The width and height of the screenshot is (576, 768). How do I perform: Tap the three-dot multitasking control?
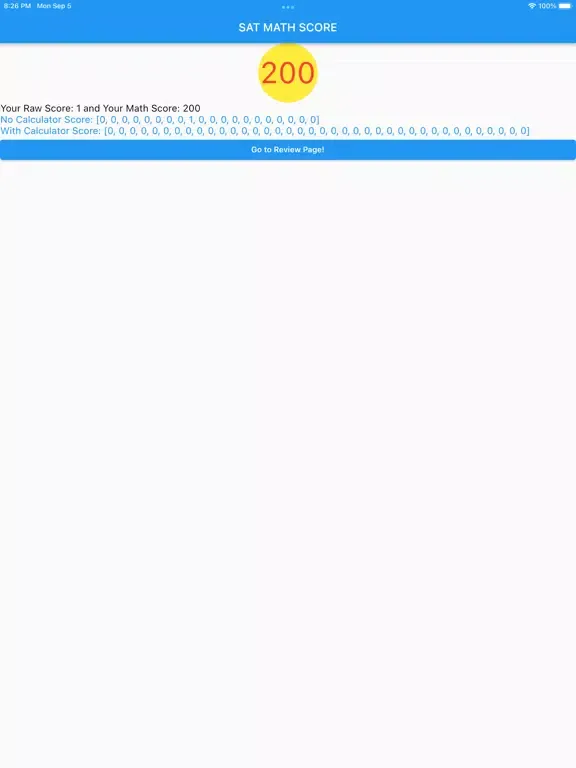pyautogui.click(x=288, y=7)
